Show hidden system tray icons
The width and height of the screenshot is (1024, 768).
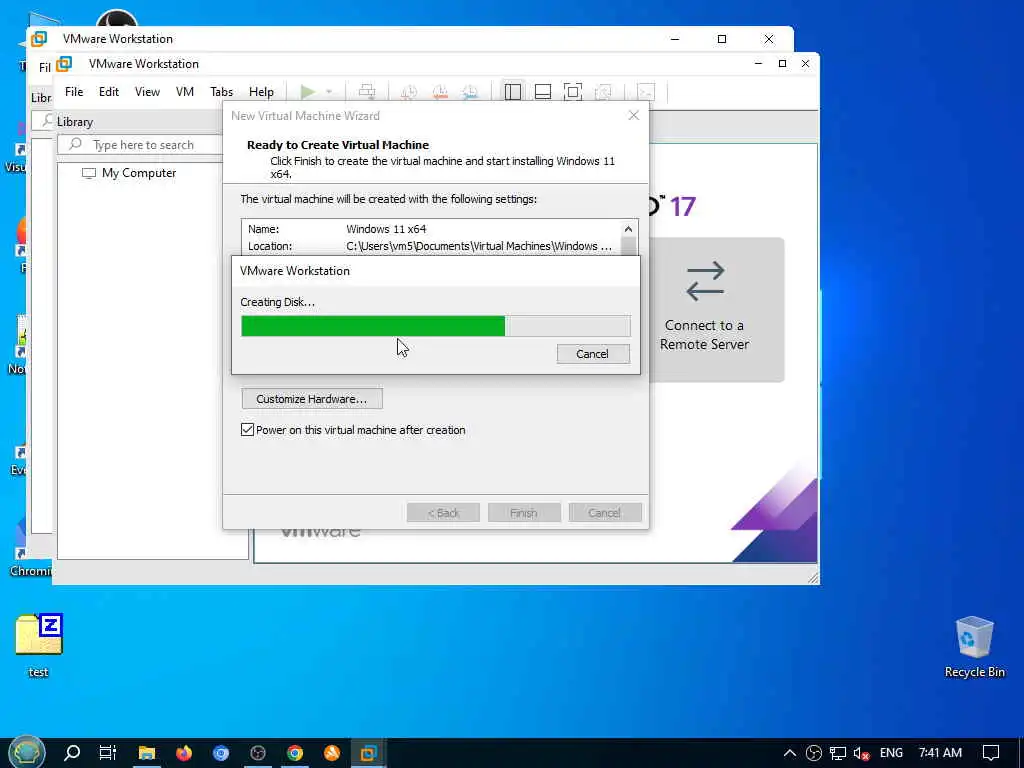click(790, 753)
